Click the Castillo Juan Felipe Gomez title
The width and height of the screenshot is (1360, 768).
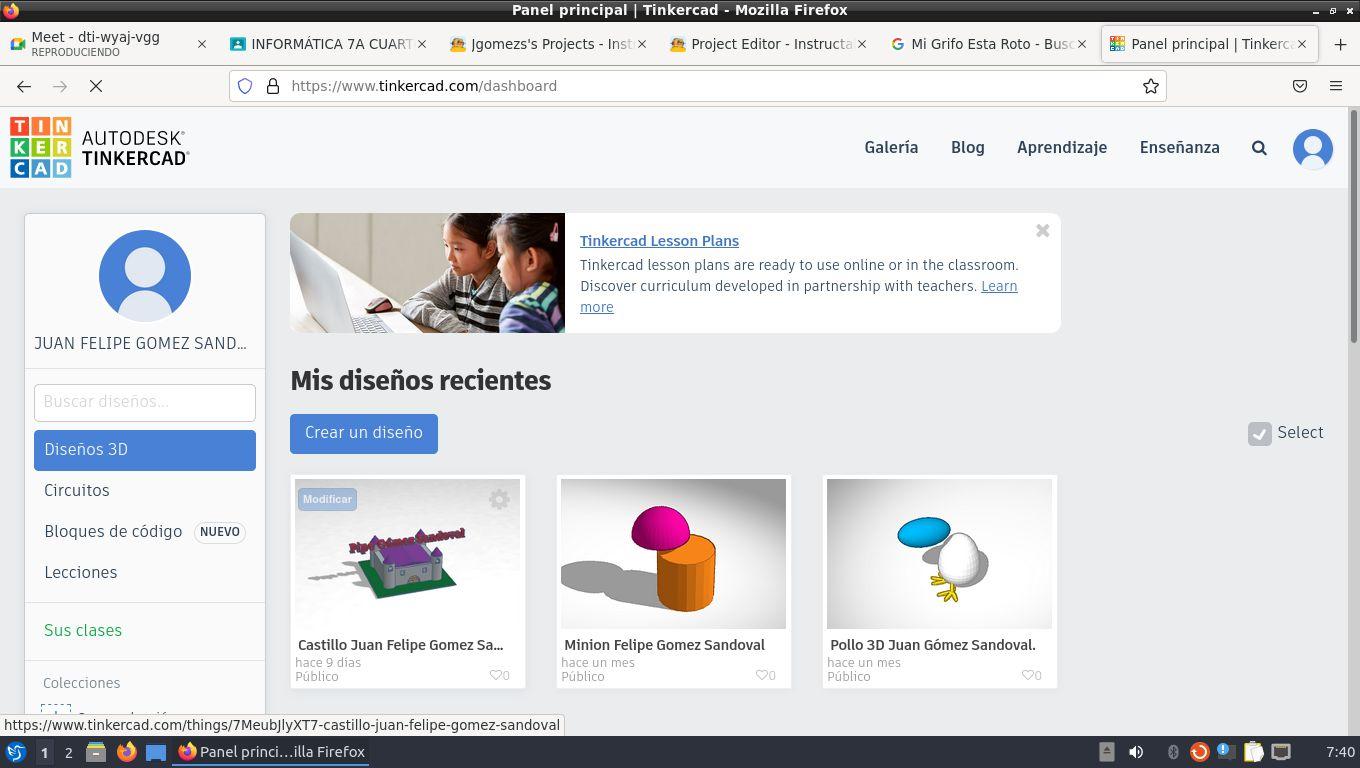click(400, 645)
